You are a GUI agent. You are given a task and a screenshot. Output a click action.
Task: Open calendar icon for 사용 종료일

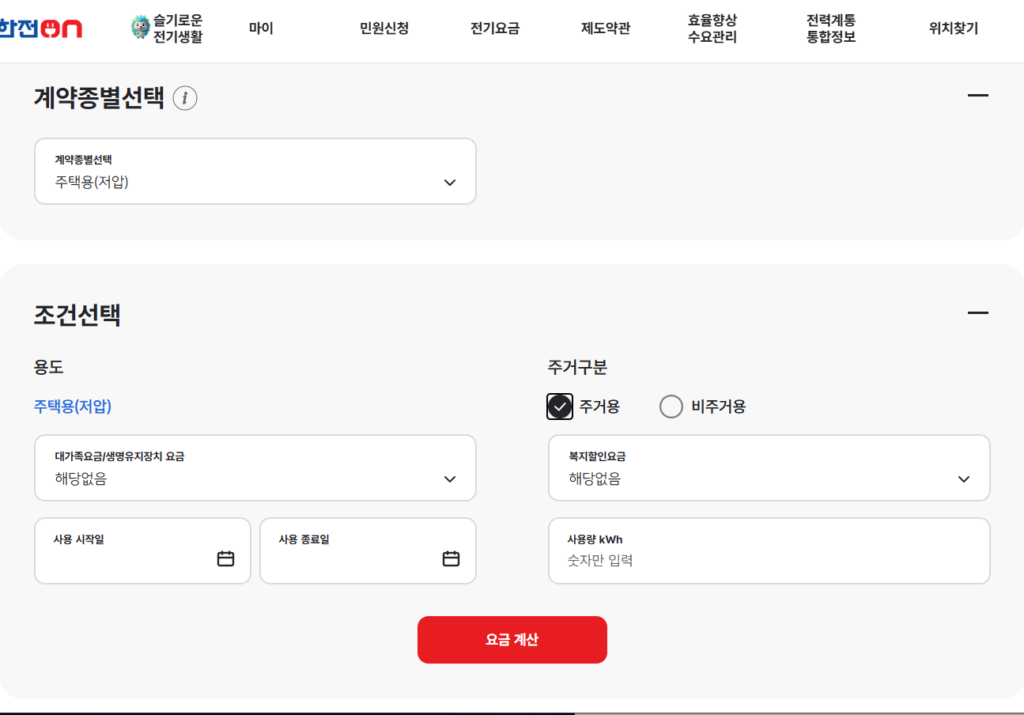[x=451, y=558]
